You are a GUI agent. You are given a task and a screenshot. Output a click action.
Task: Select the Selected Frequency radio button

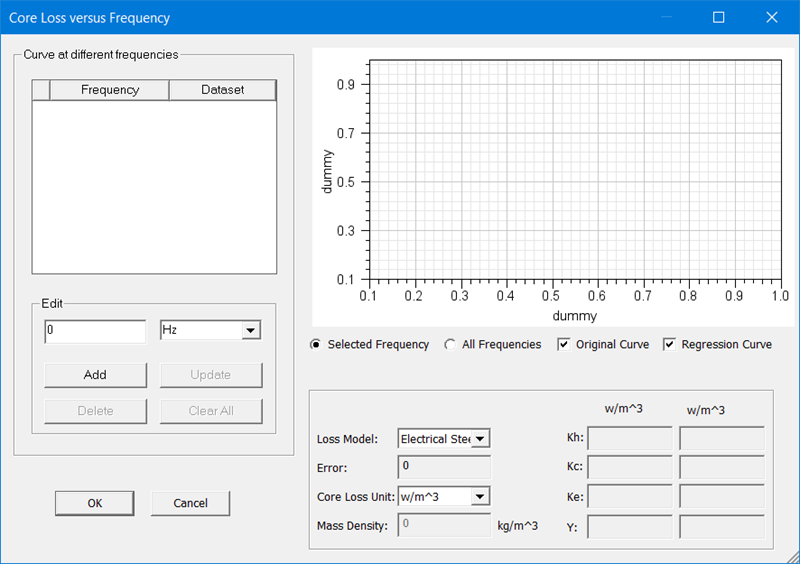(317, 345)
